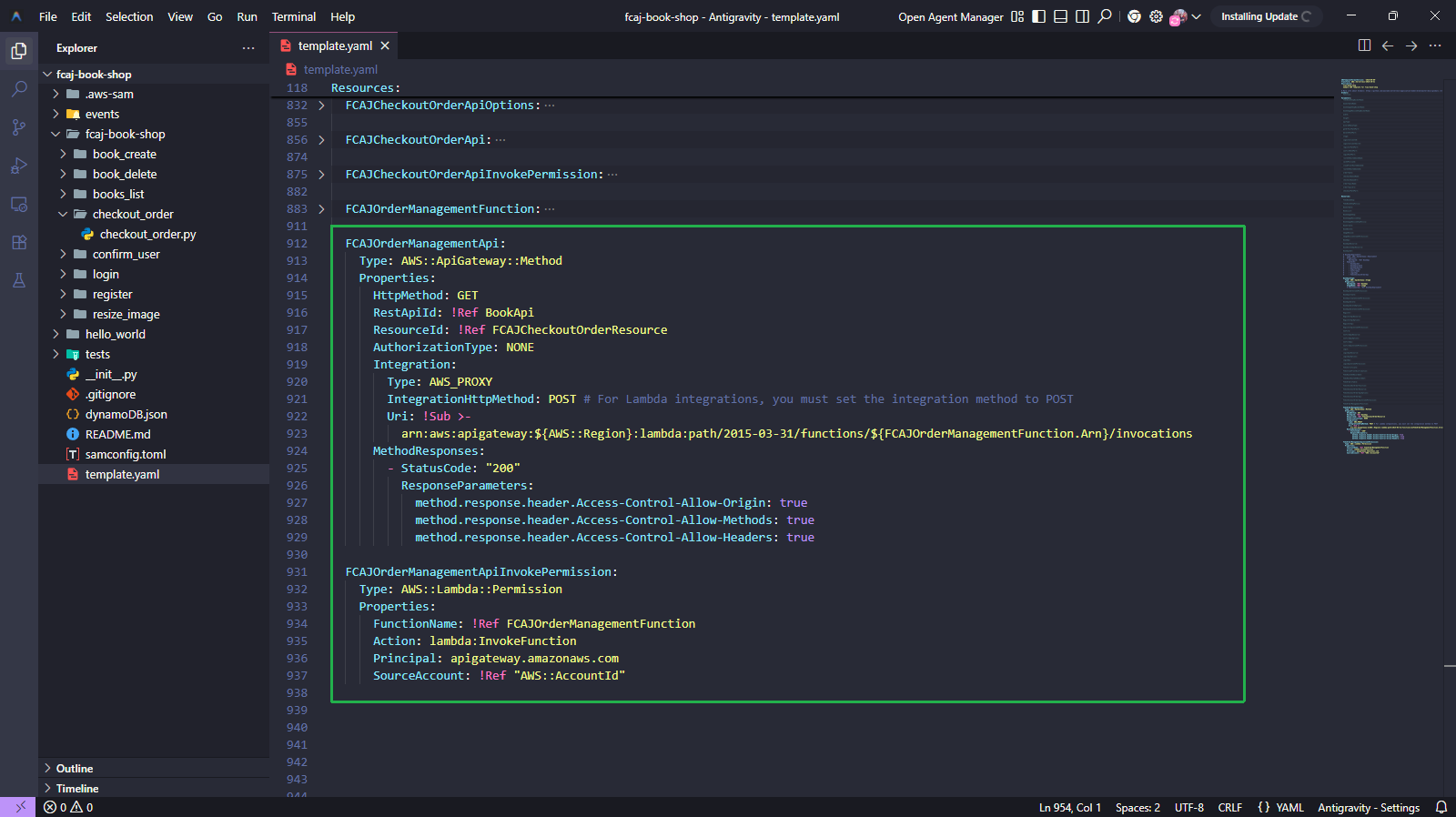
Task: Open the Extensions view
Action: [x=18, y=242]
